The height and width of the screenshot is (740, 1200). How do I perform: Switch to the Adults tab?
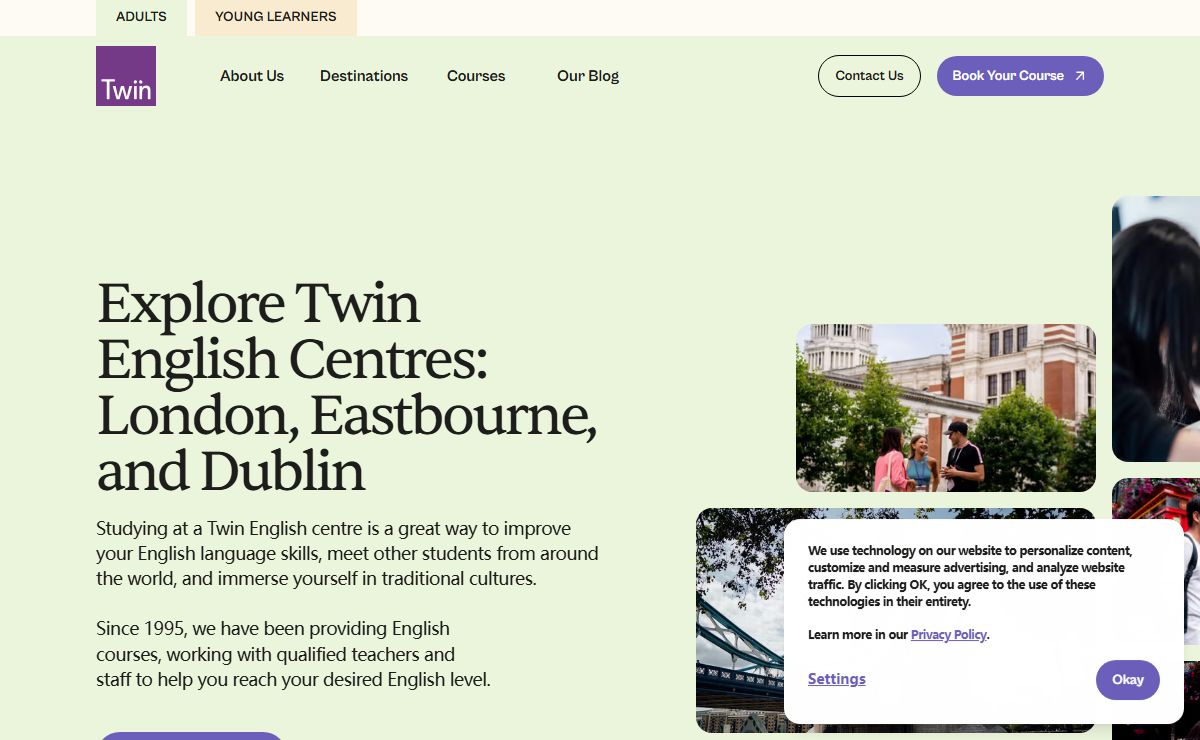point(141,17)
